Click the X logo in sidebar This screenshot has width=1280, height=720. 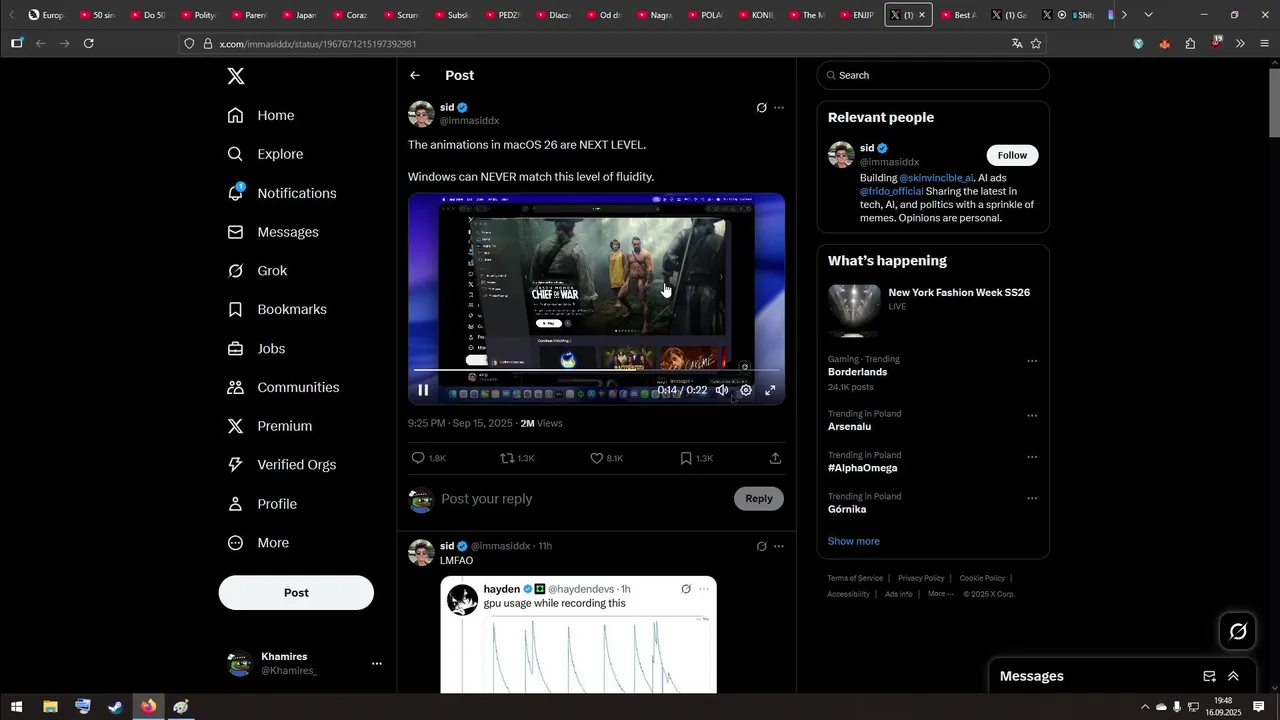(236, 76)
